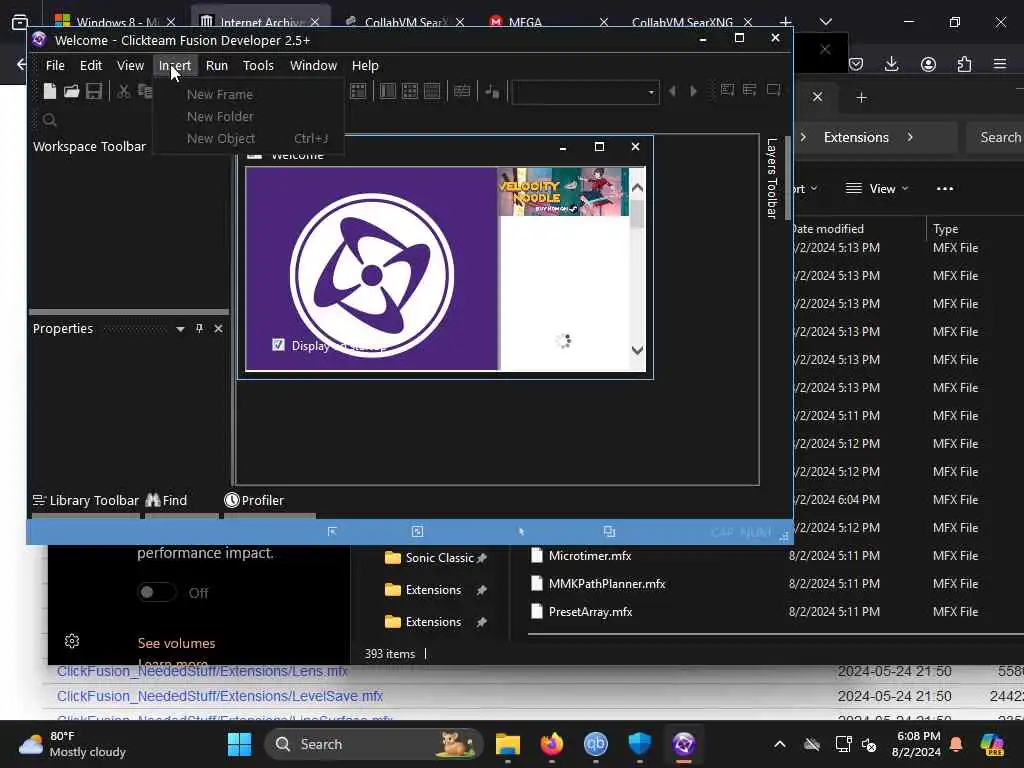The width and height of the screenshot is (1024, 768).
Task: Select the Microtimer.mfx file
Action: (590, 556)
